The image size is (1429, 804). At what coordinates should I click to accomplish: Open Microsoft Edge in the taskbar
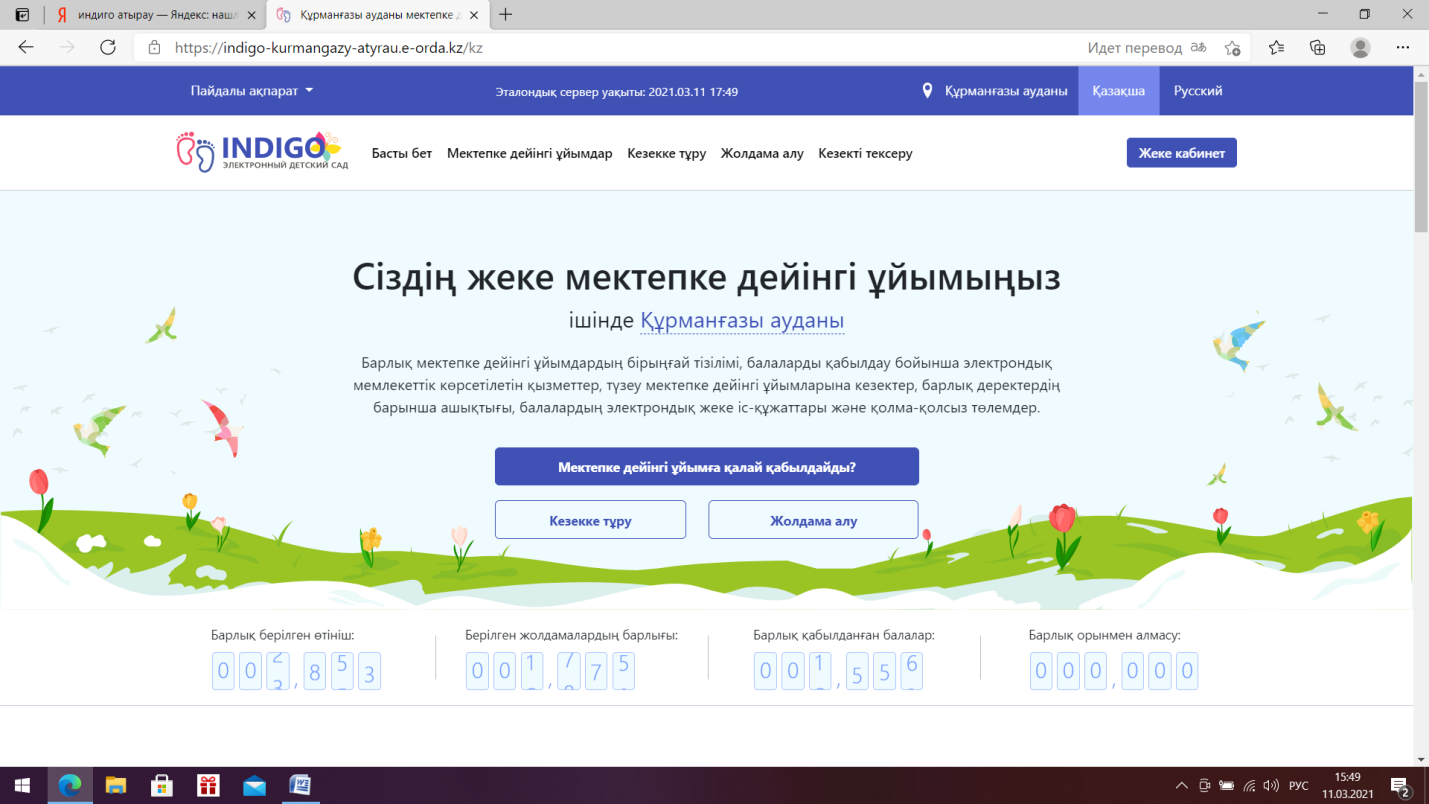70,786
